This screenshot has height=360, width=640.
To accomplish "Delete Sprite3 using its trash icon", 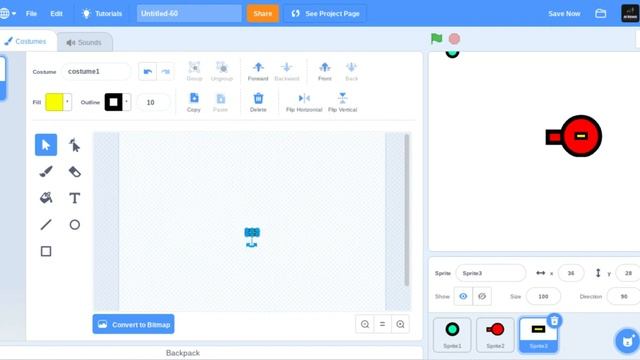I will pyautogui.click(x=554, y=321).
